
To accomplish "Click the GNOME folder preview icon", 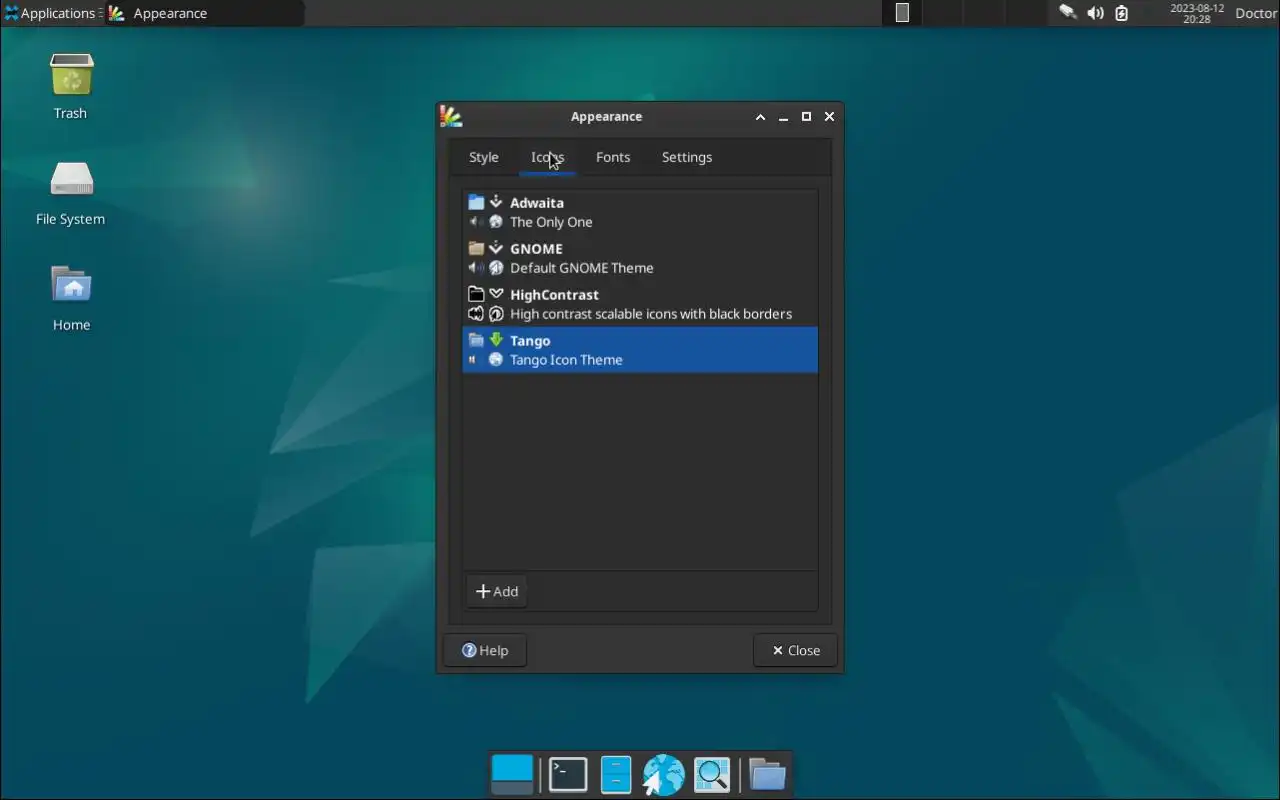I will [x=476, y=248].
